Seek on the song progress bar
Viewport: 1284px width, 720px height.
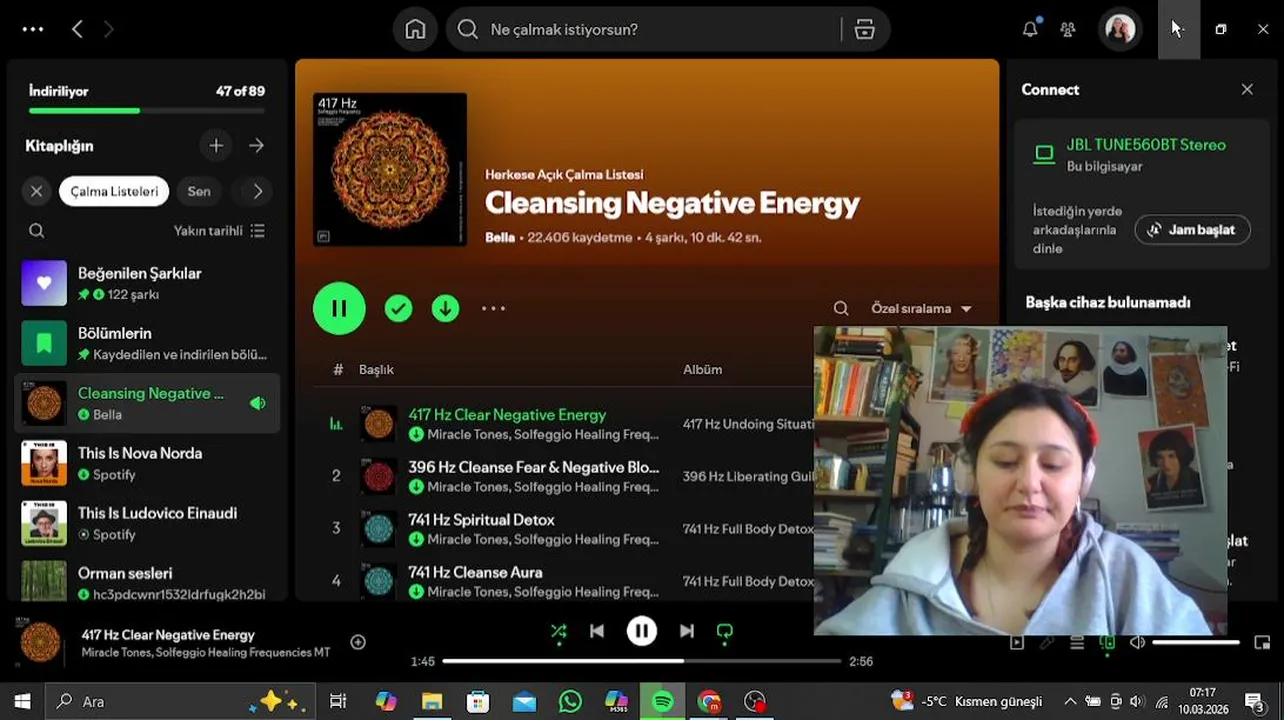[641, 661]
